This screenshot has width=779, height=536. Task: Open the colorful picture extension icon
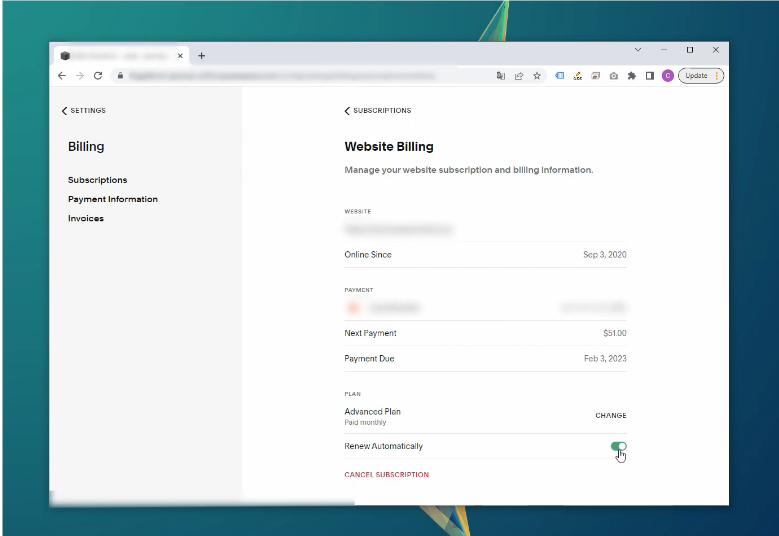click(595, 76)
